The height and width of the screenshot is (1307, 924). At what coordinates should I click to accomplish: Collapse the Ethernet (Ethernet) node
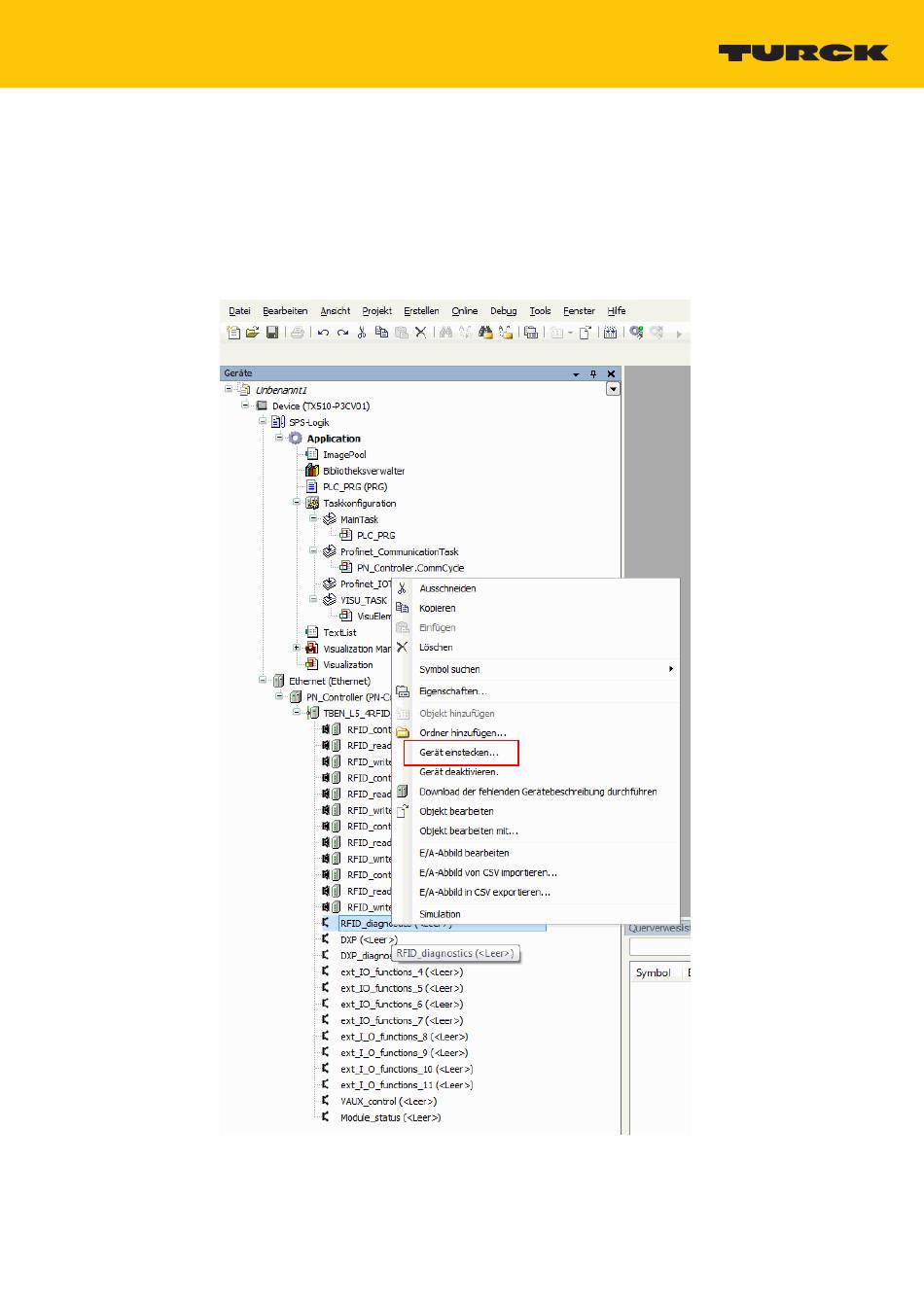click(x=263, y=681)
